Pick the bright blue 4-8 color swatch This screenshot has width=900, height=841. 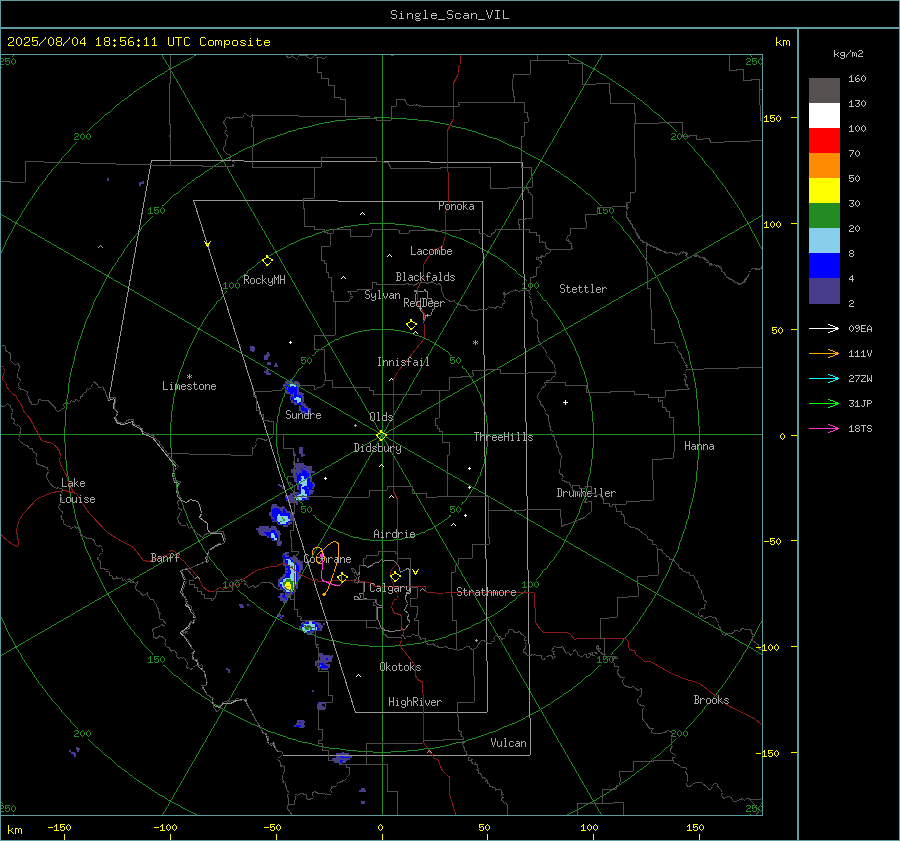click(x=824, y=266)
